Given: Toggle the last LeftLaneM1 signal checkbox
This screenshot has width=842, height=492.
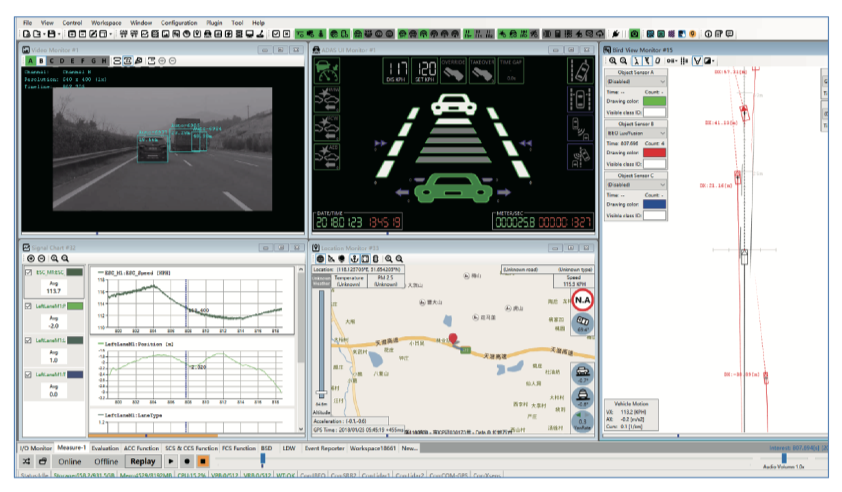Looking at the screenshot, I should click(x=28, y=374).
